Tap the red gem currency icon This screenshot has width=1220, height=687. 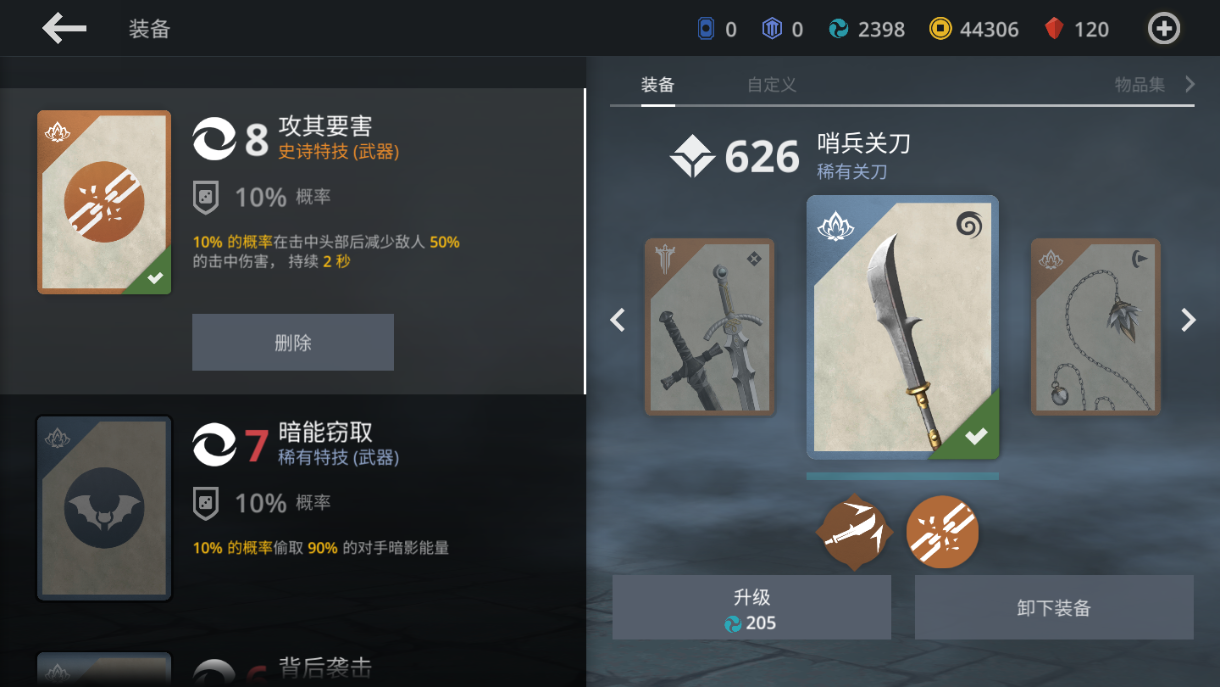1054,29
